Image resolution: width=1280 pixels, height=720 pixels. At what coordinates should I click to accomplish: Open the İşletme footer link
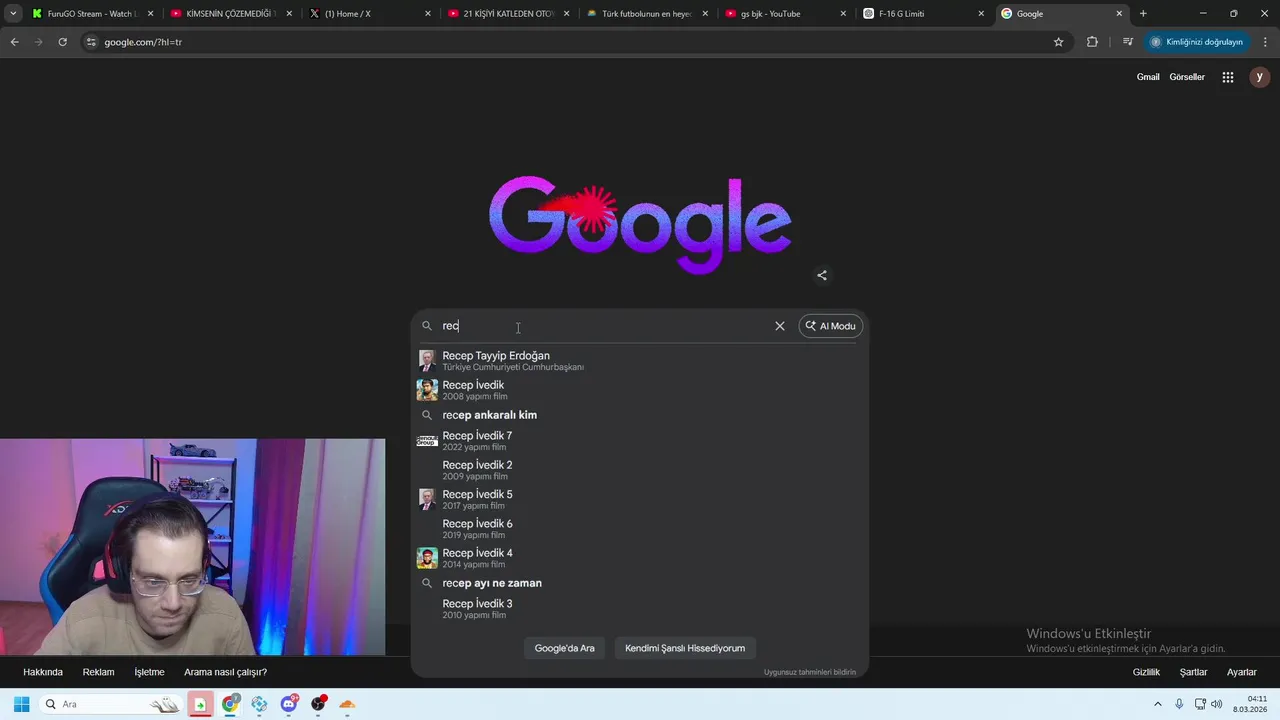[x=149, y=672]
